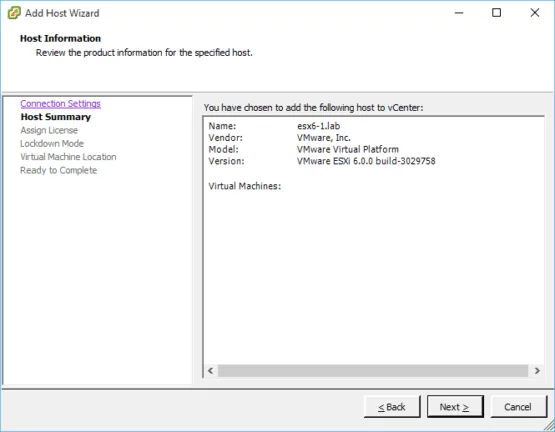Select the Virtual Machine Location step

pos(68,157)
